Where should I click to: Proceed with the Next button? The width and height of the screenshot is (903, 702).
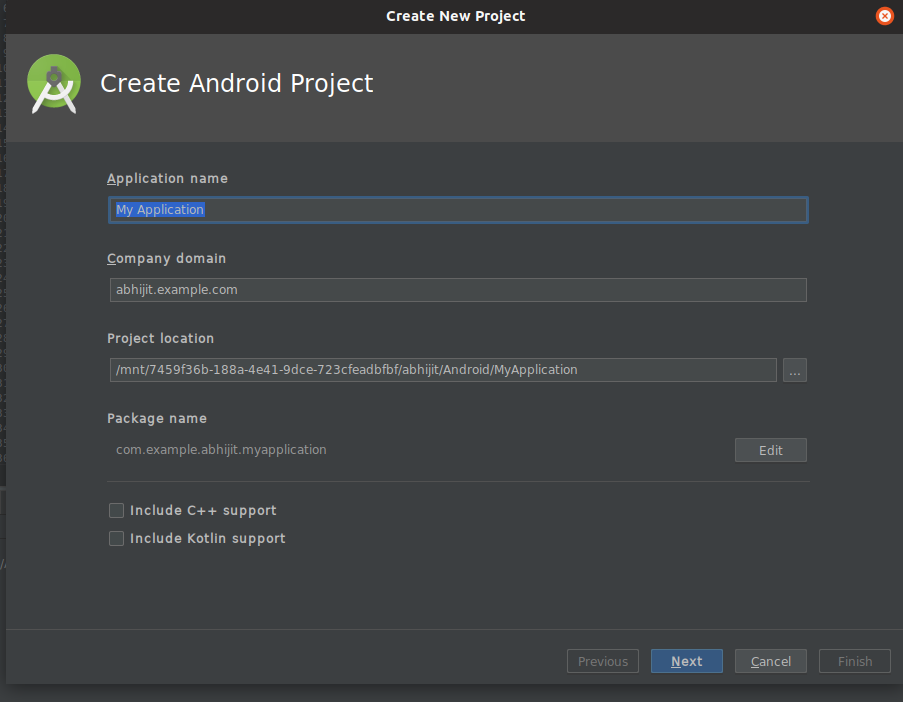pos(686,661)
